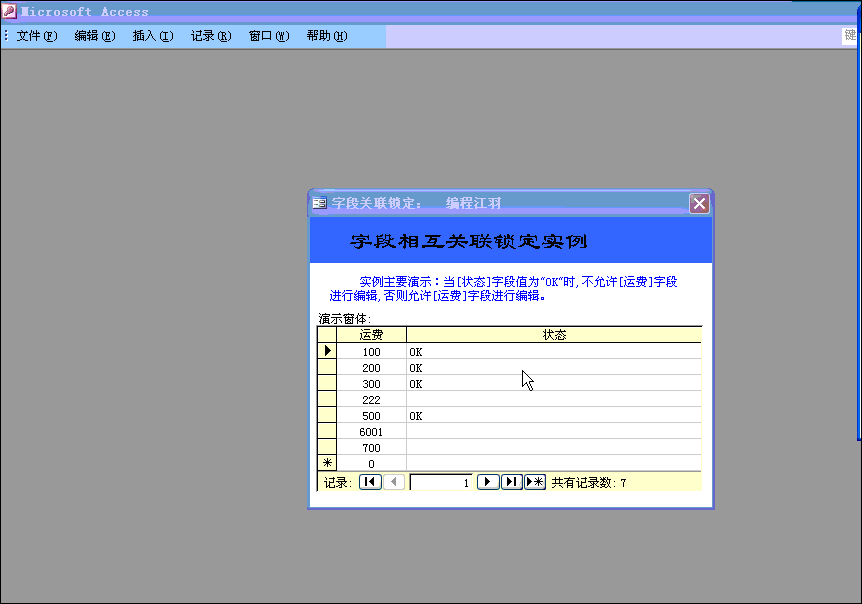Open the 帮助 menu
862x604 pixels.
tap(326, 36)
